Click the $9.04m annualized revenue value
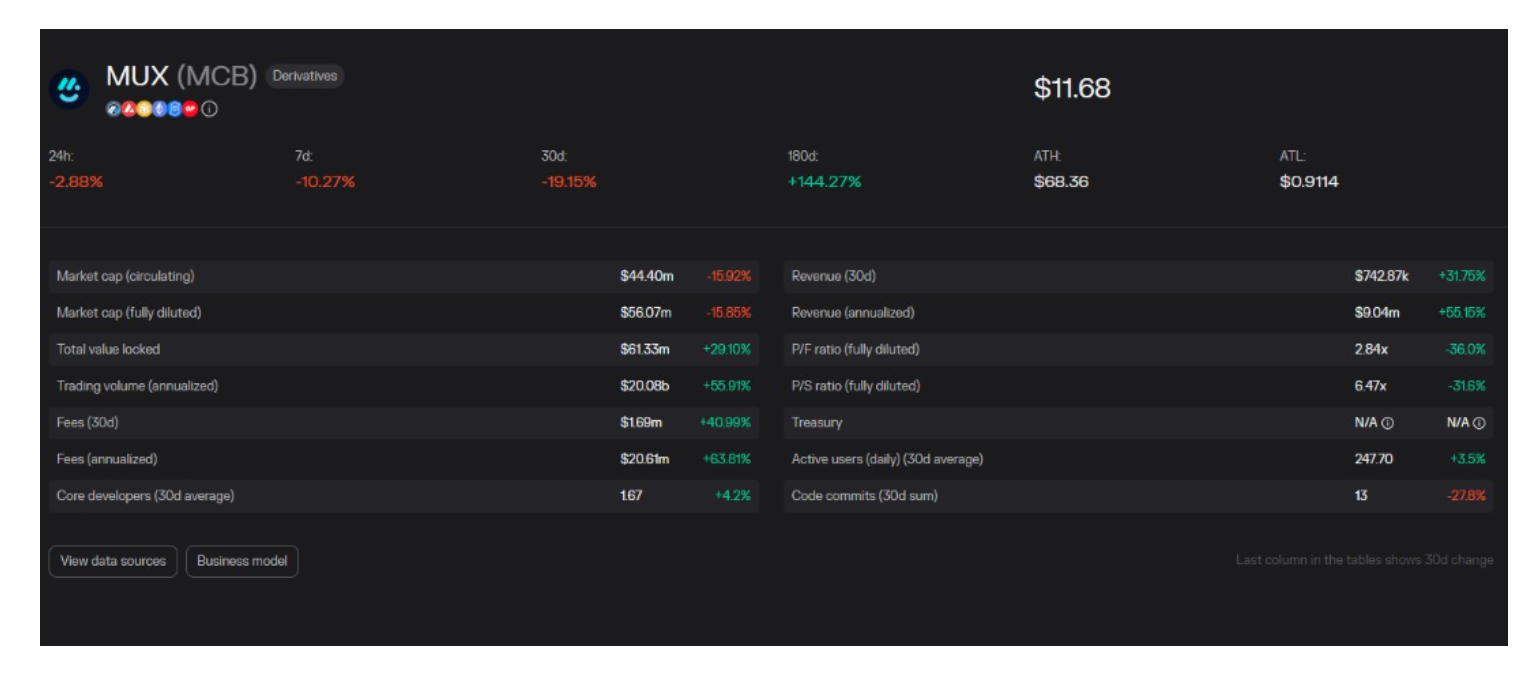The image size is (1530, 674). (1378, 313)
